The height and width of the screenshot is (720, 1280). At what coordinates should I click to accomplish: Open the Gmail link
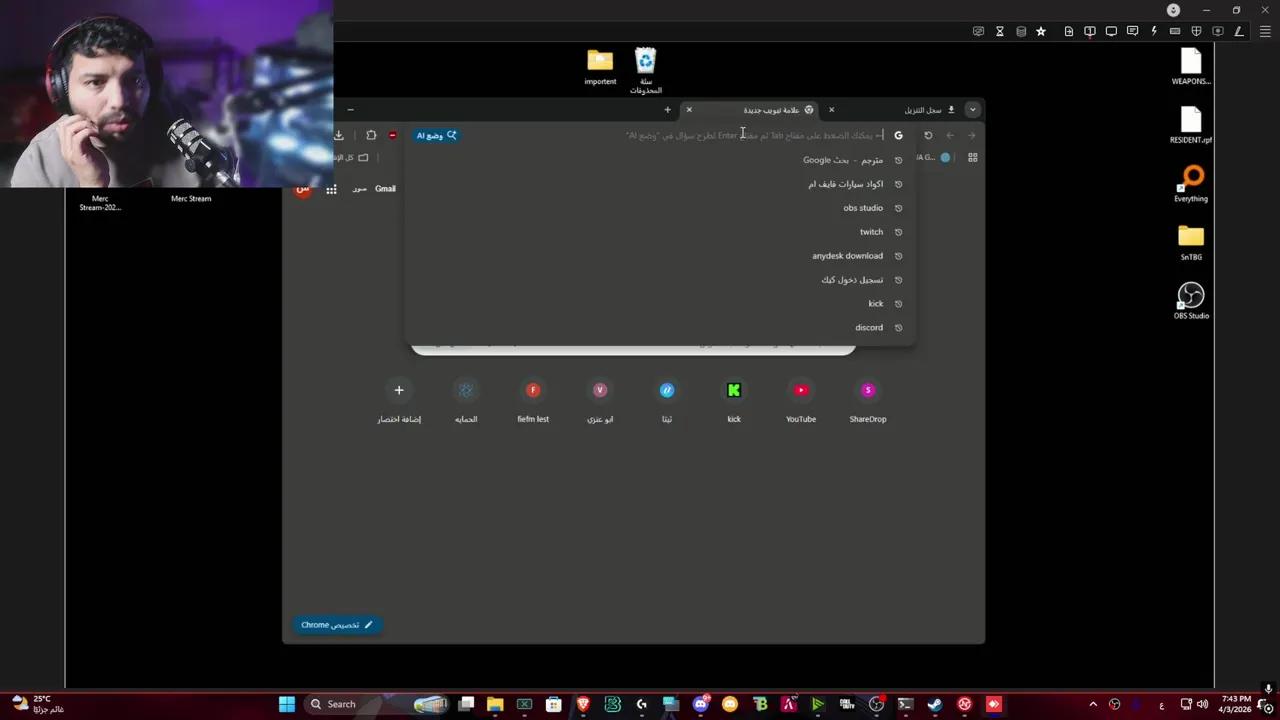pyautogui.click(x=385, y=189)
